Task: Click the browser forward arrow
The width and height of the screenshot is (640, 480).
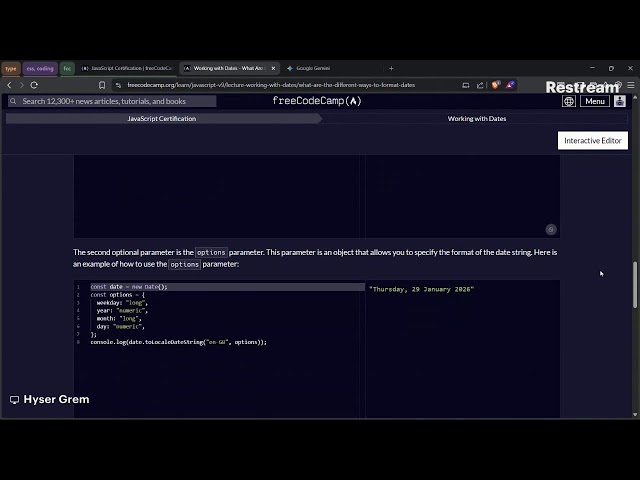Action: coord(22,85)
